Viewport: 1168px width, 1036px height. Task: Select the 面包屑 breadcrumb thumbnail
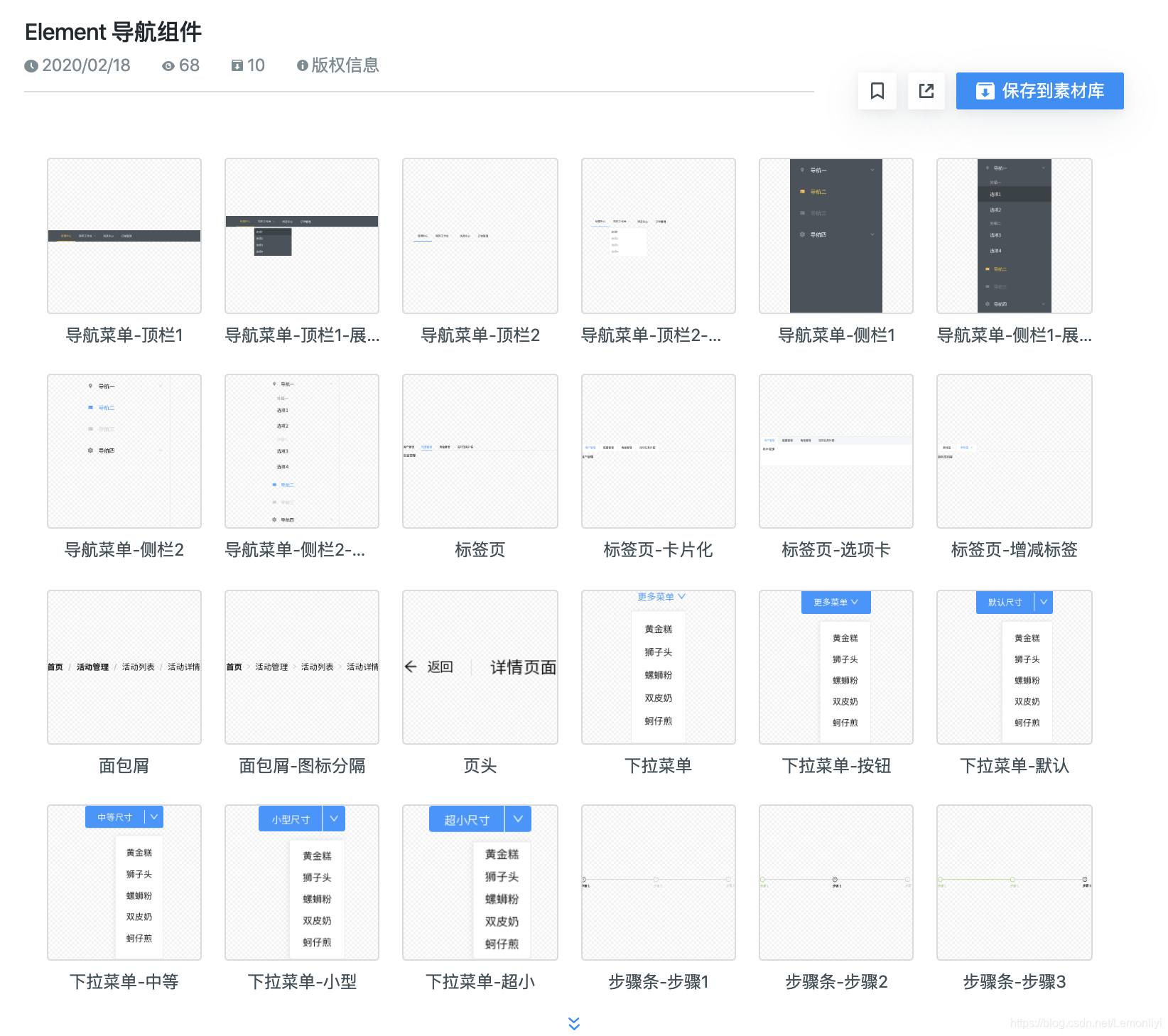[x=124, y=667]
